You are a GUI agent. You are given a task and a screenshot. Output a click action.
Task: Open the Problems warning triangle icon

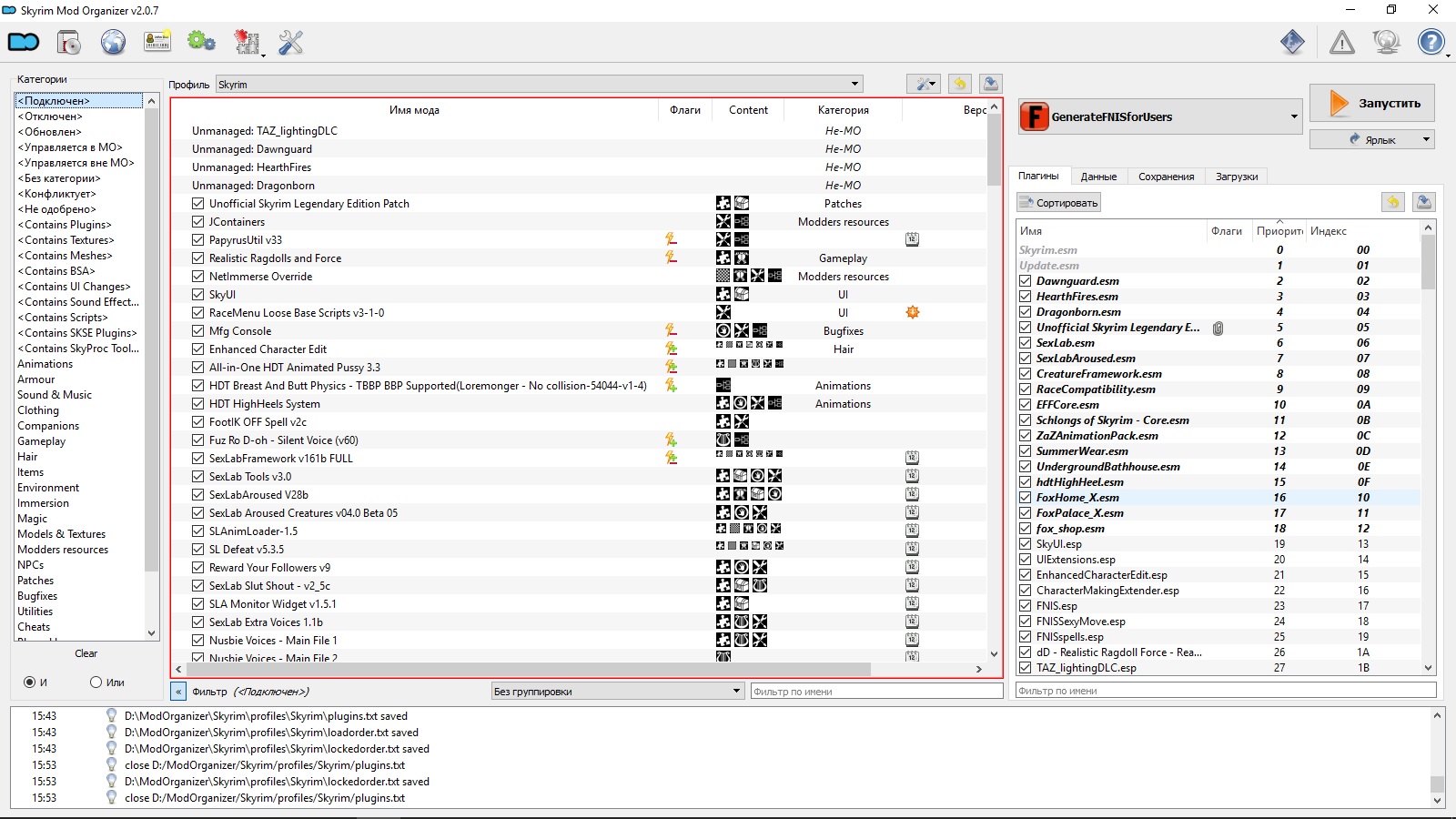[x=1341, y=42]
